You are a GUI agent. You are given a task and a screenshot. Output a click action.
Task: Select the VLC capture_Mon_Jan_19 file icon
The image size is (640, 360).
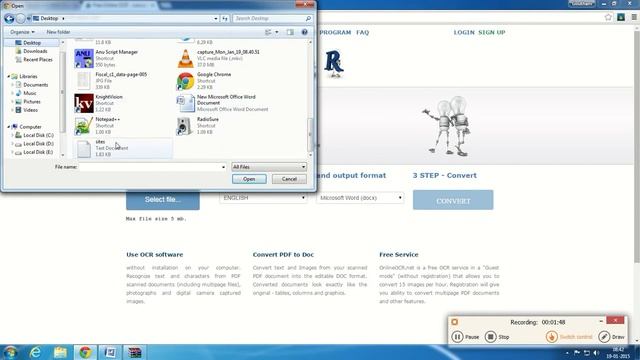point(185,58)
